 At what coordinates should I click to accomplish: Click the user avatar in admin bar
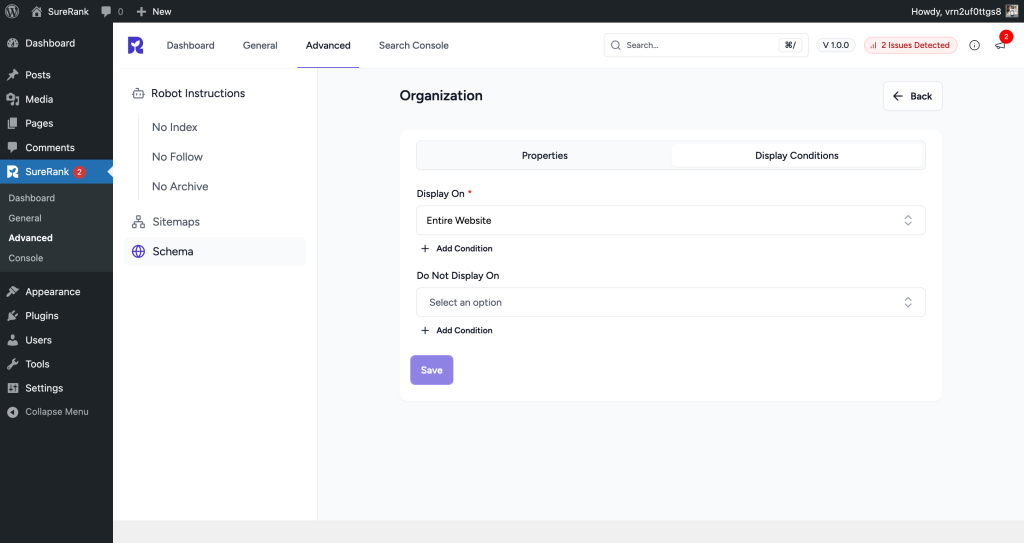pos(1012,11)
